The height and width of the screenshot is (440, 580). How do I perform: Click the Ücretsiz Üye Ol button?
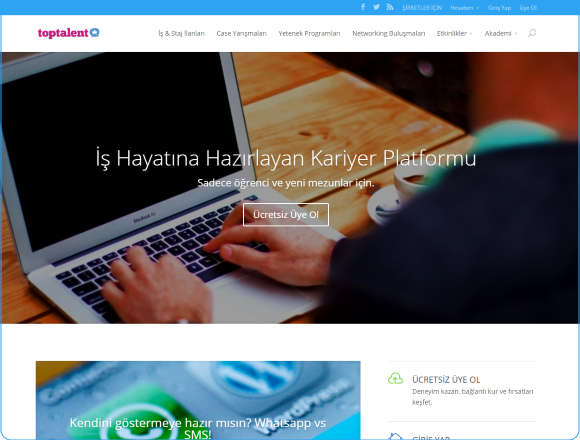[x=286, y=214]
